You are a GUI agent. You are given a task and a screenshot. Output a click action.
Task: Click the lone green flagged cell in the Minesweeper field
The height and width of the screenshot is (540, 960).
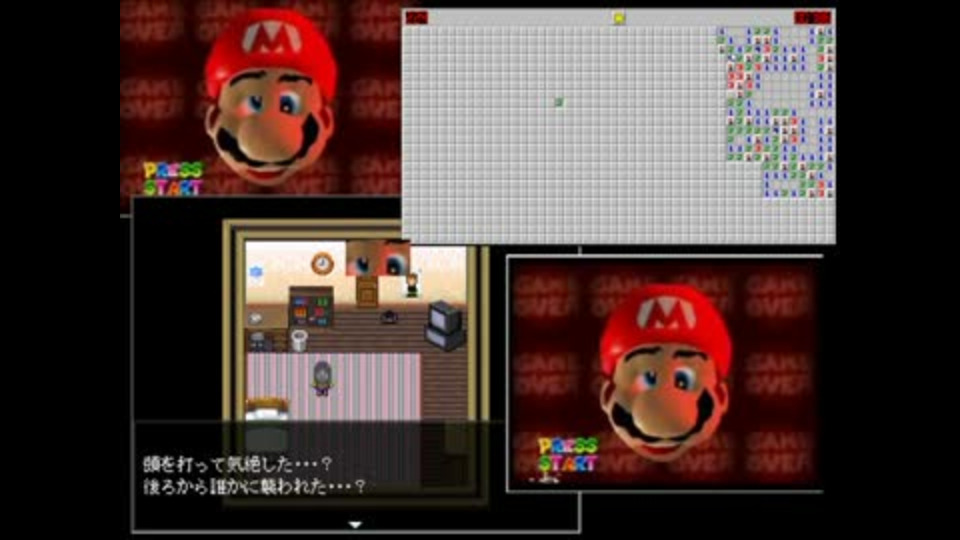[x=558, y=102]
